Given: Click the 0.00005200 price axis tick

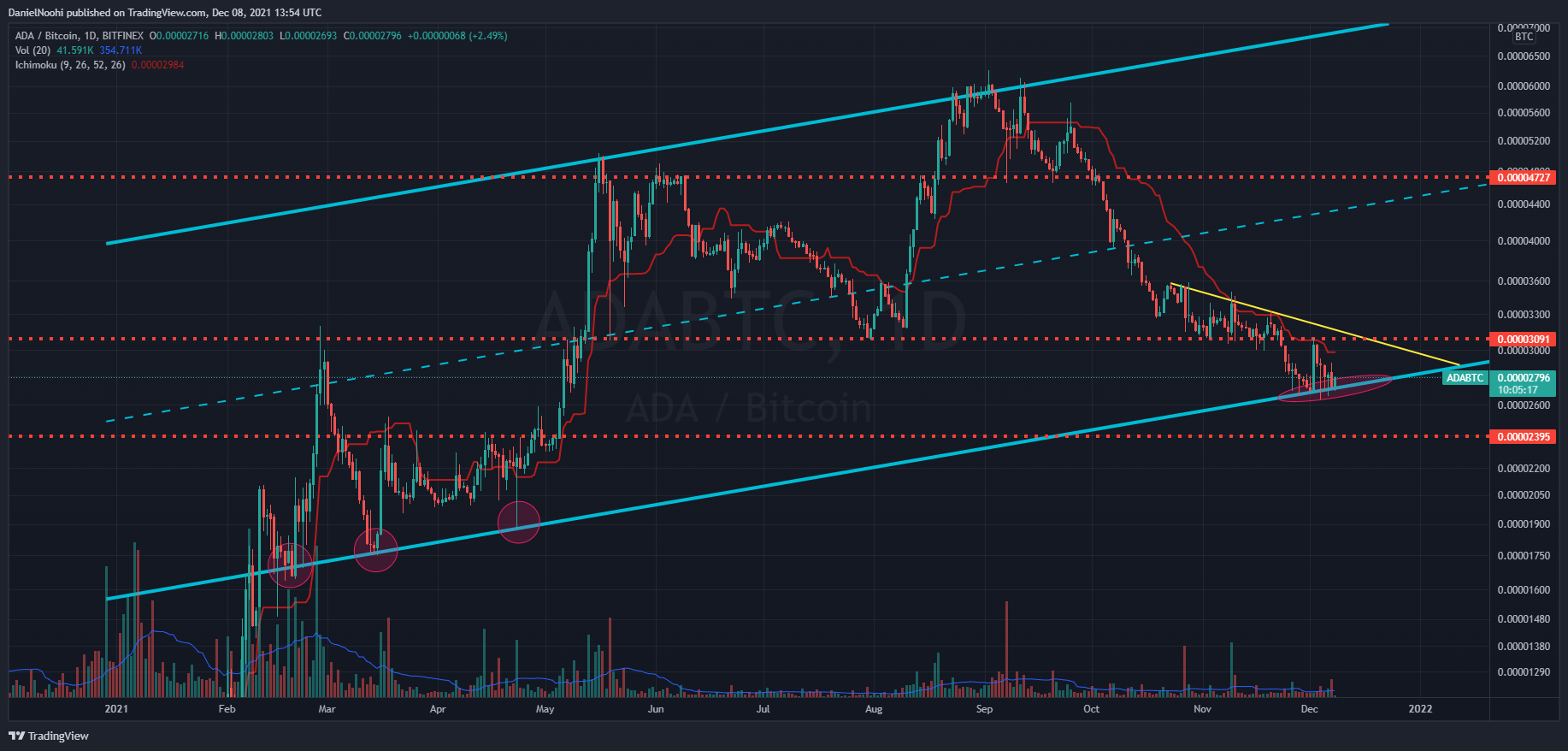Looking at the screenshot, I should [1524, 141].
